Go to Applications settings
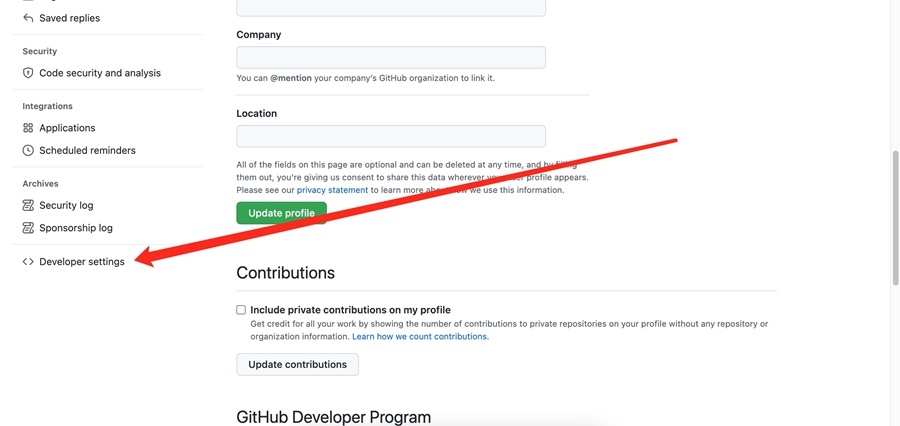This screenshot has width=900, height=426. point(67,128)
